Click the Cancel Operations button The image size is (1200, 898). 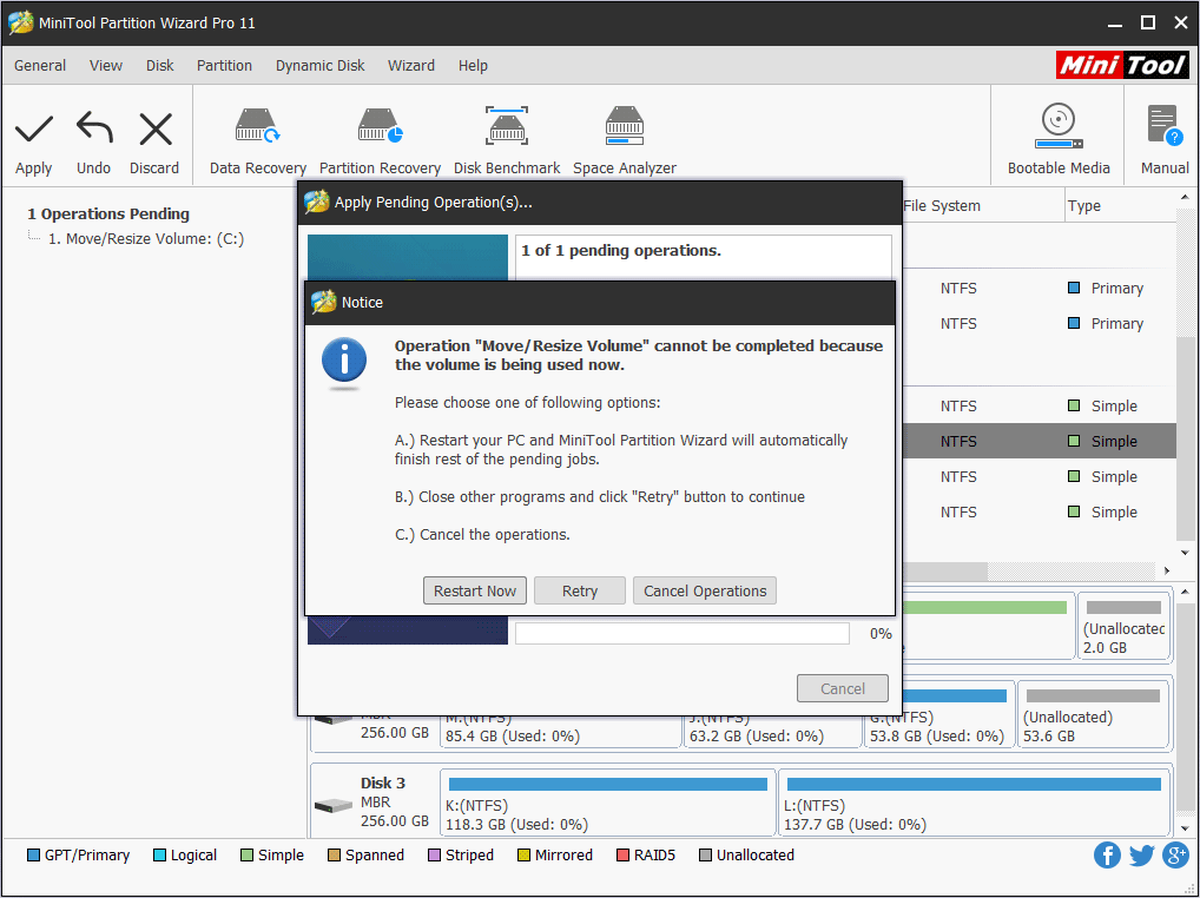[x=705, y=591]
